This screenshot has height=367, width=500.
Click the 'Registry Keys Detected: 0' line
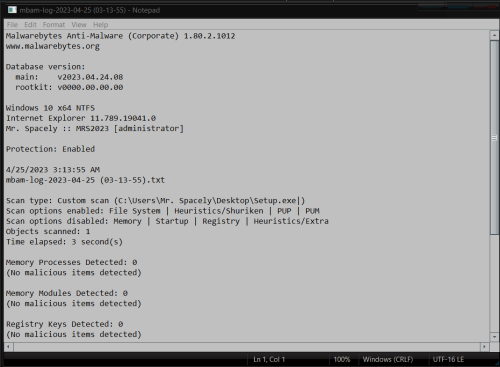point(64,324)
